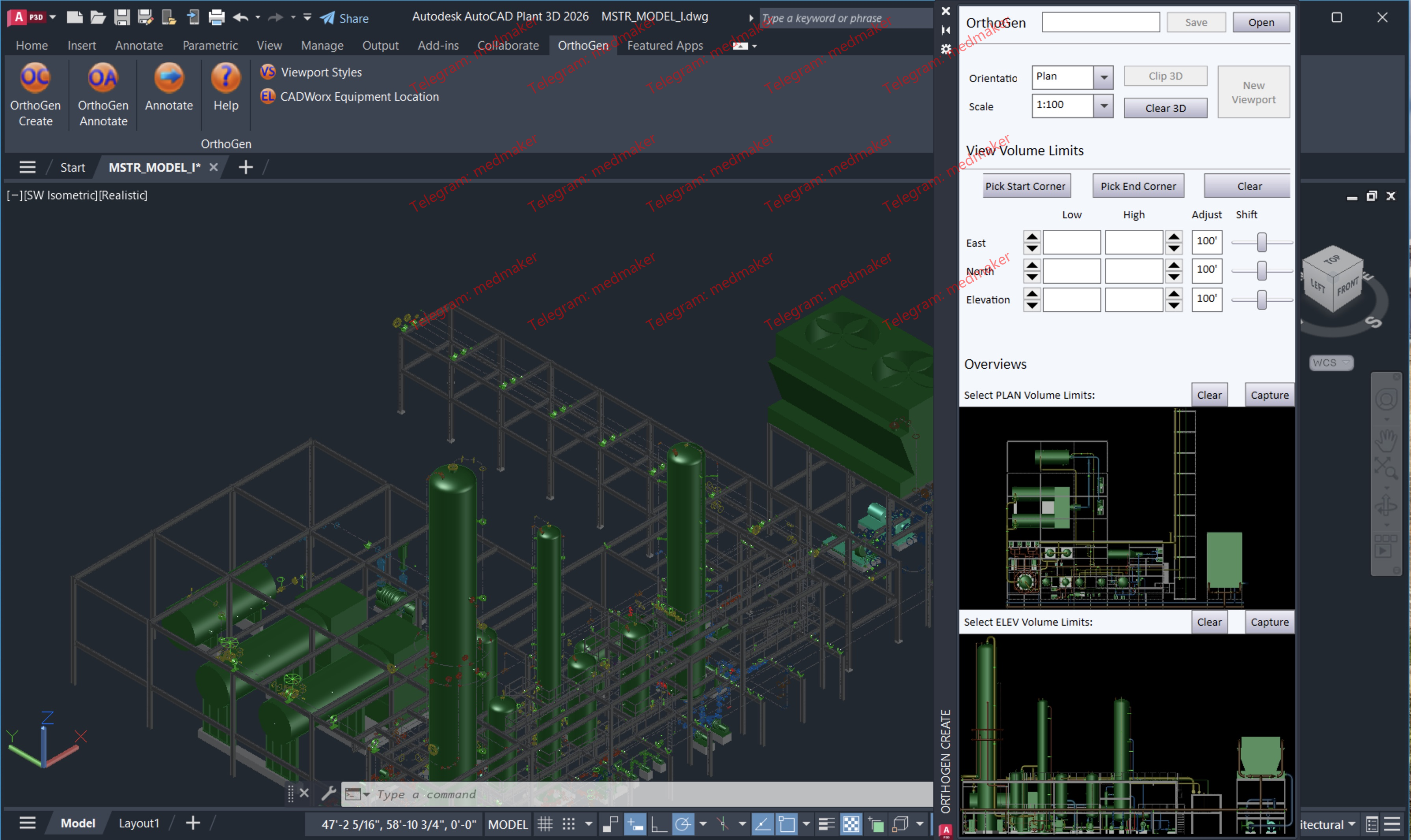Click Capture for PLAN Volume Limits

point(1269,395)
